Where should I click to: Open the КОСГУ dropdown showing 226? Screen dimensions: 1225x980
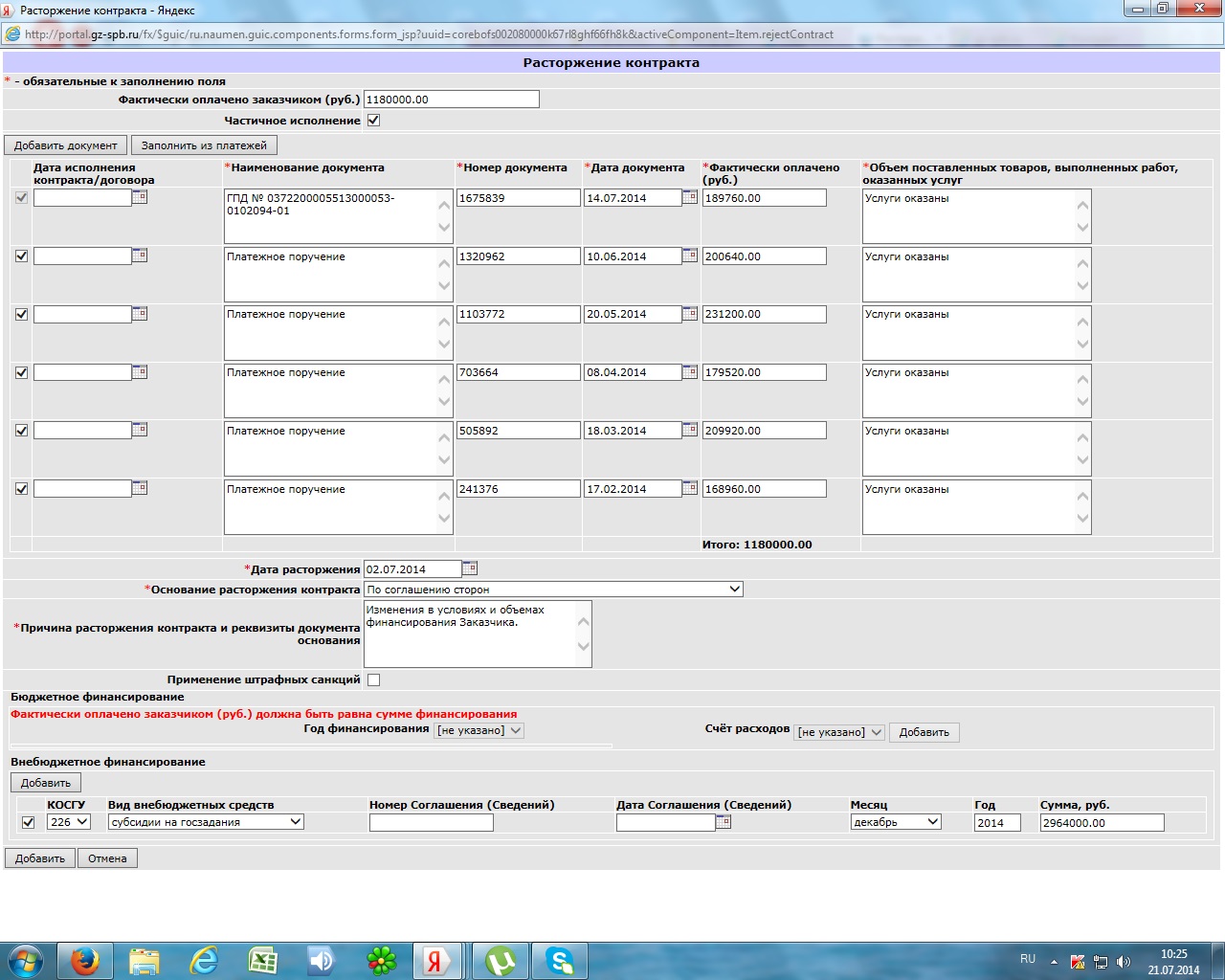(x=69, y=822)
